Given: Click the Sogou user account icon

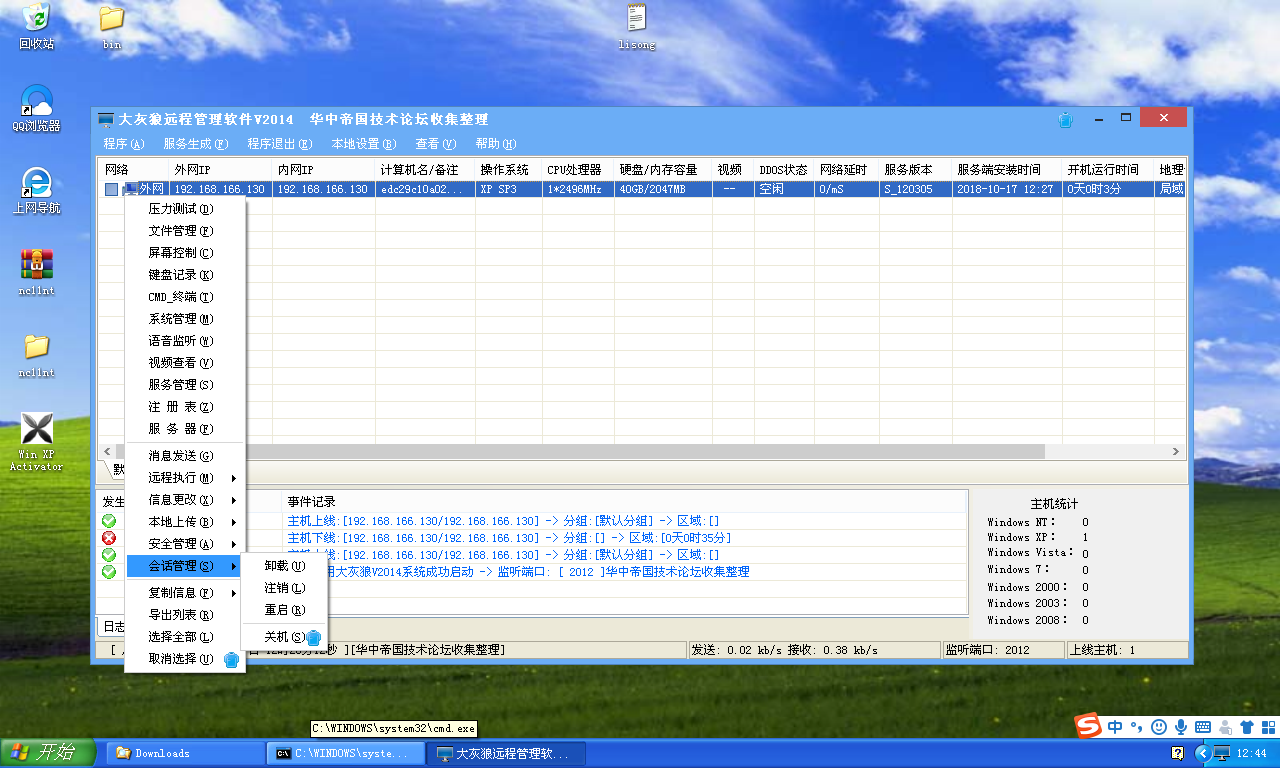Looking at the screenshot, I should 1224,727.
